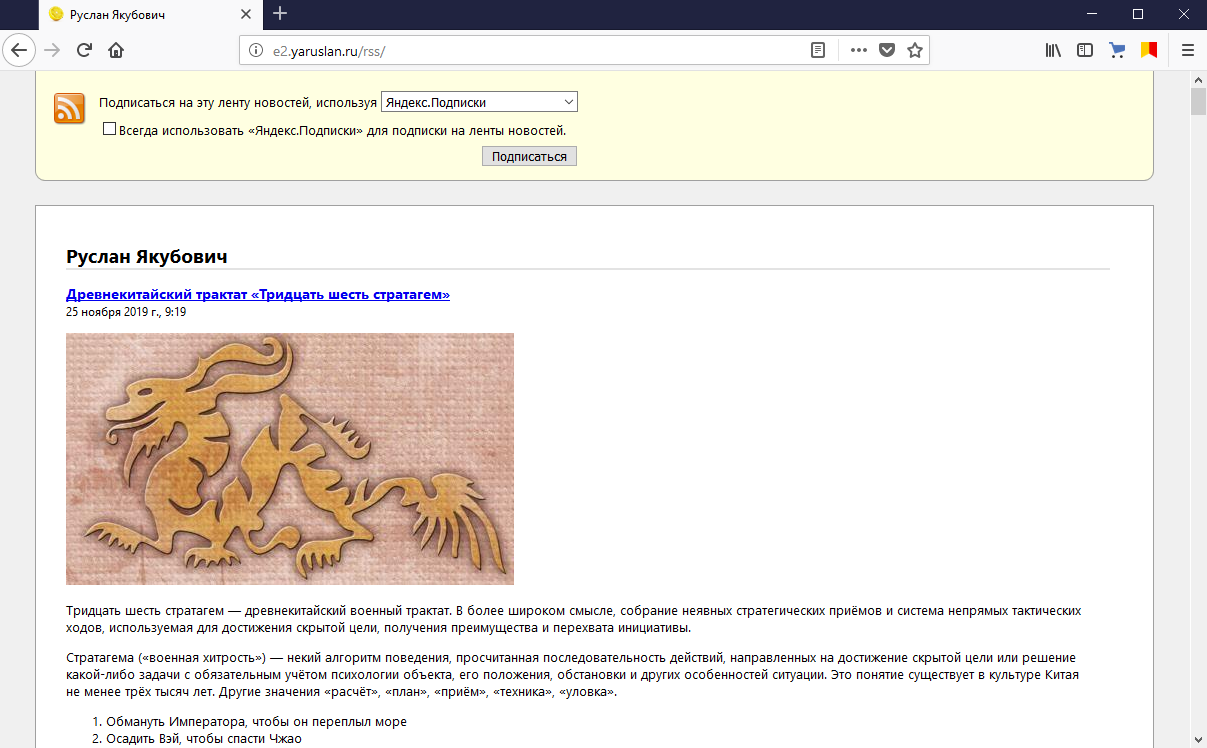Select the Руслан Якубович tab
1207x748 pixels.
click(x=150, y=15)
